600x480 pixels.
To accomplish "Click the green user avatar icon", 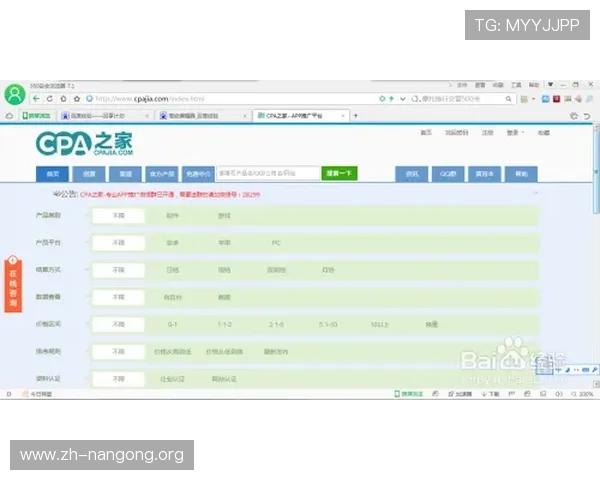I will pos(15,94).
